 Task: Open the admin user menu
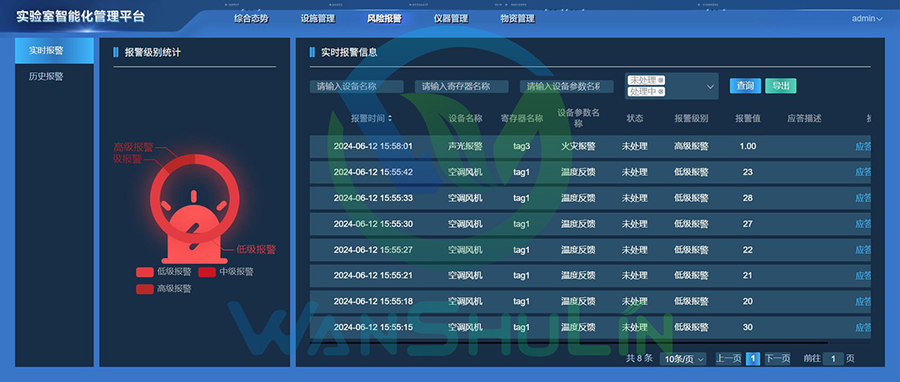click(x=867, y=18)
